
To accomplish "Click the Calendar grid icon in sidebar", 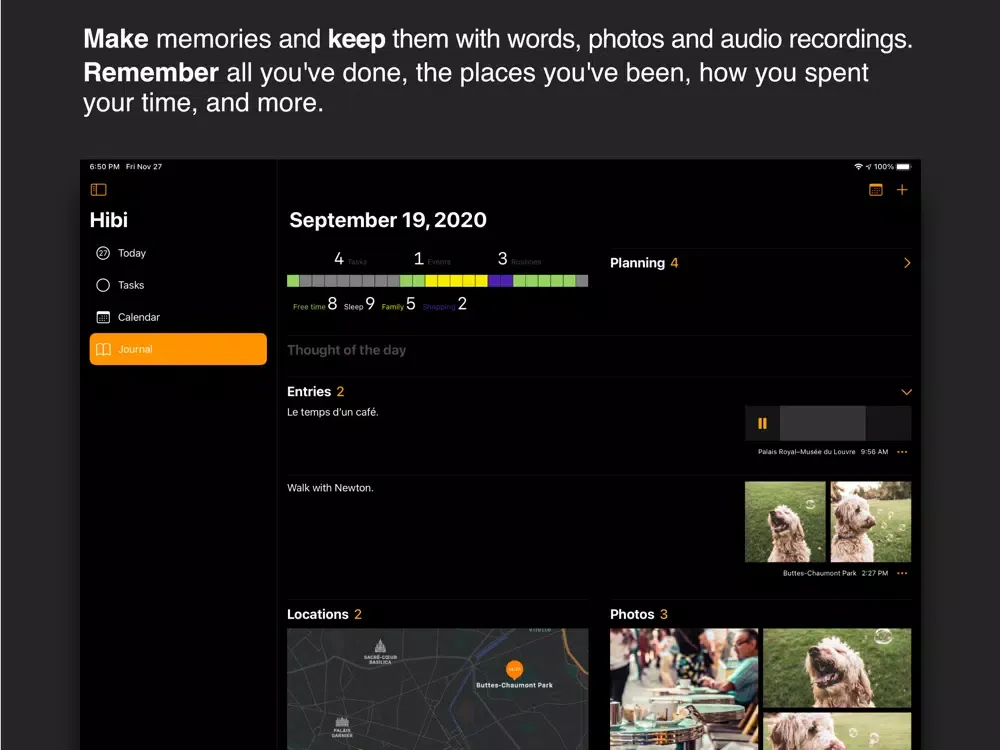I will 103,317.
